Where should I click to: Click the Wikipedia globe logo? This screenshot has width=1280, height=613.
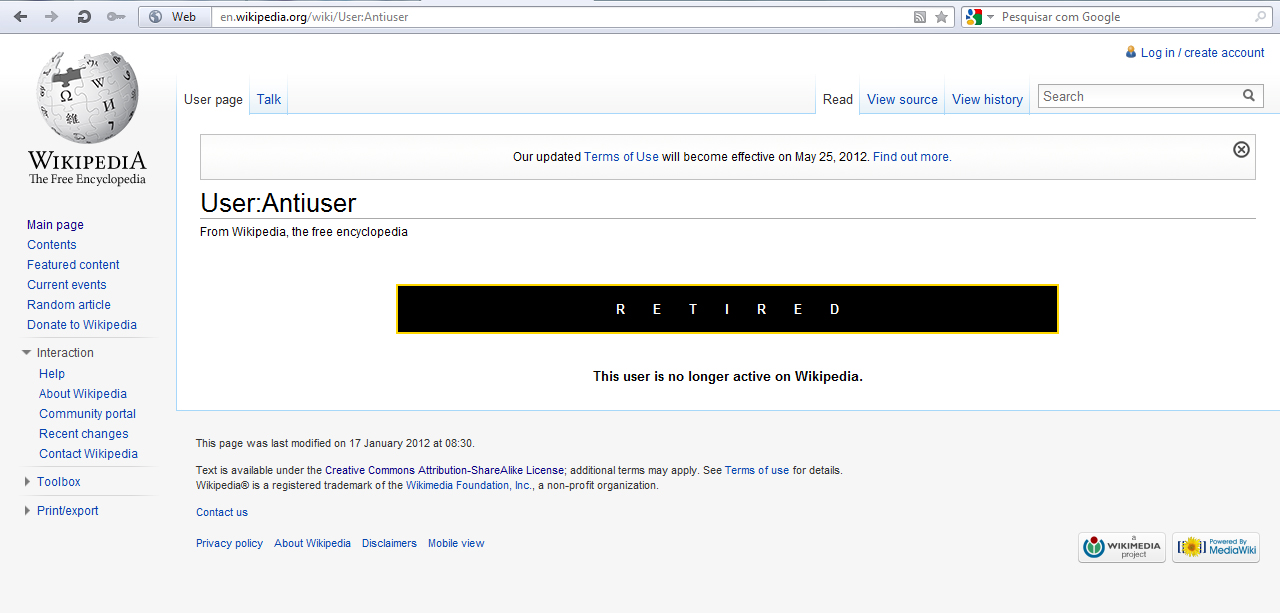87,98
